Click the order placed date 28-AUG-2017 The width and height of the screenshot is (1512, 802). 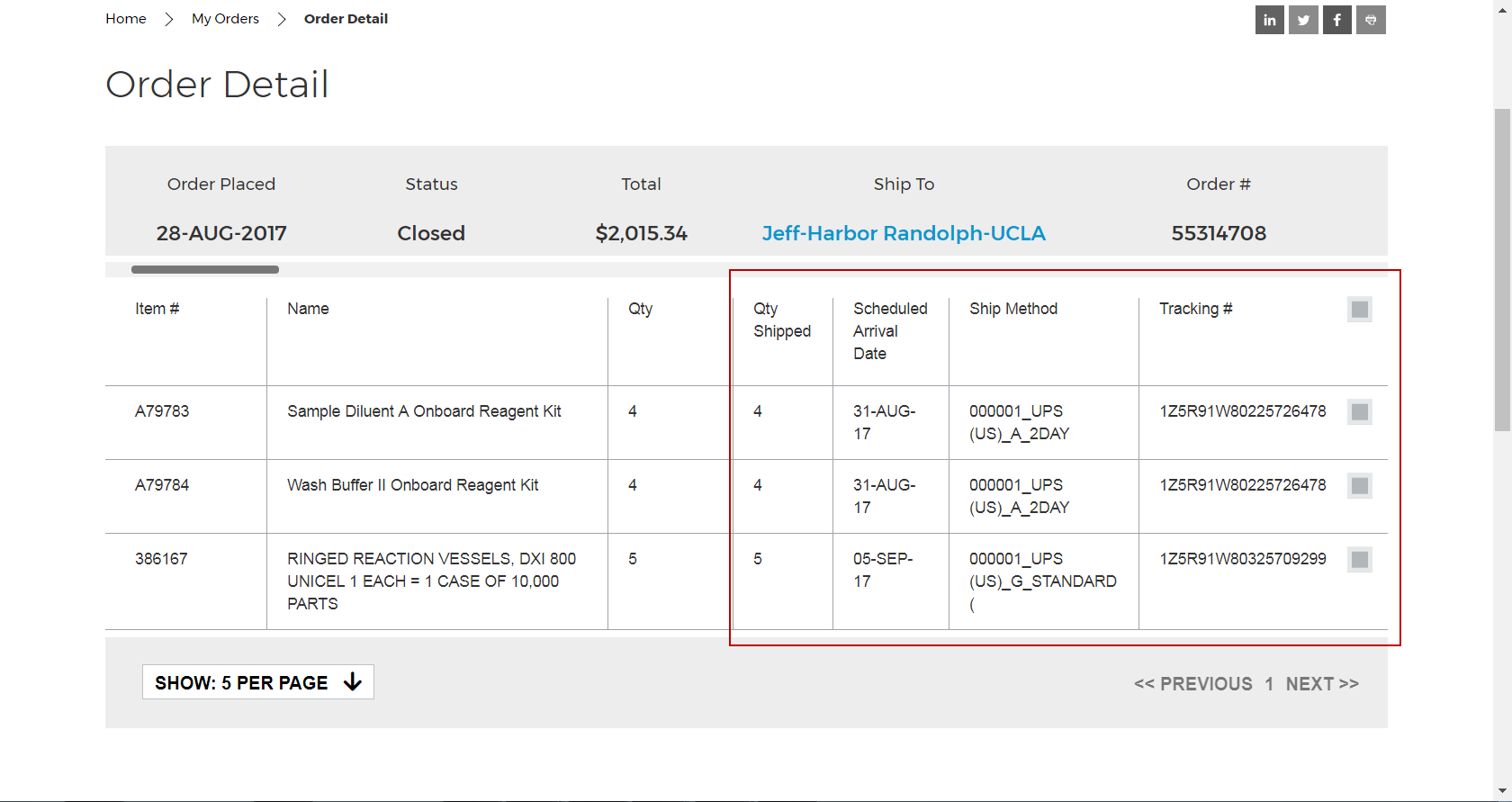221,233
